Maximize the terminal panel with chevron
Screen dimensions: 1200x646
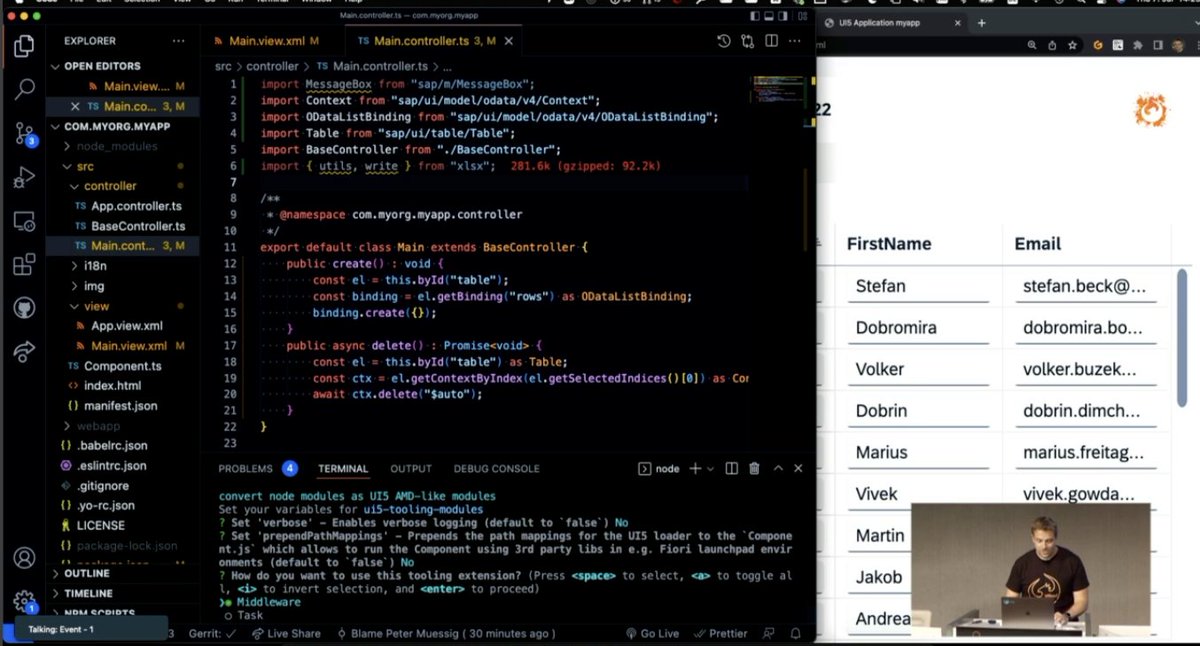tap(777, 468)
